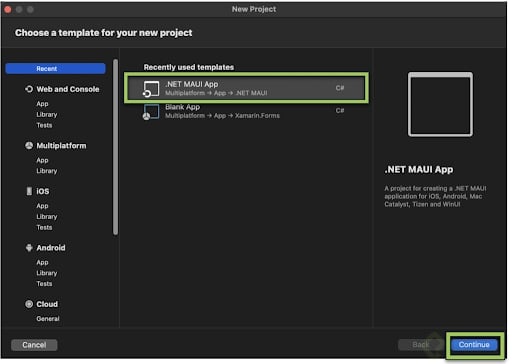The width and height of the screenshot is (512, 364).
Task: Click the .NET MAUI App template icon
Action: click(151, 89)
